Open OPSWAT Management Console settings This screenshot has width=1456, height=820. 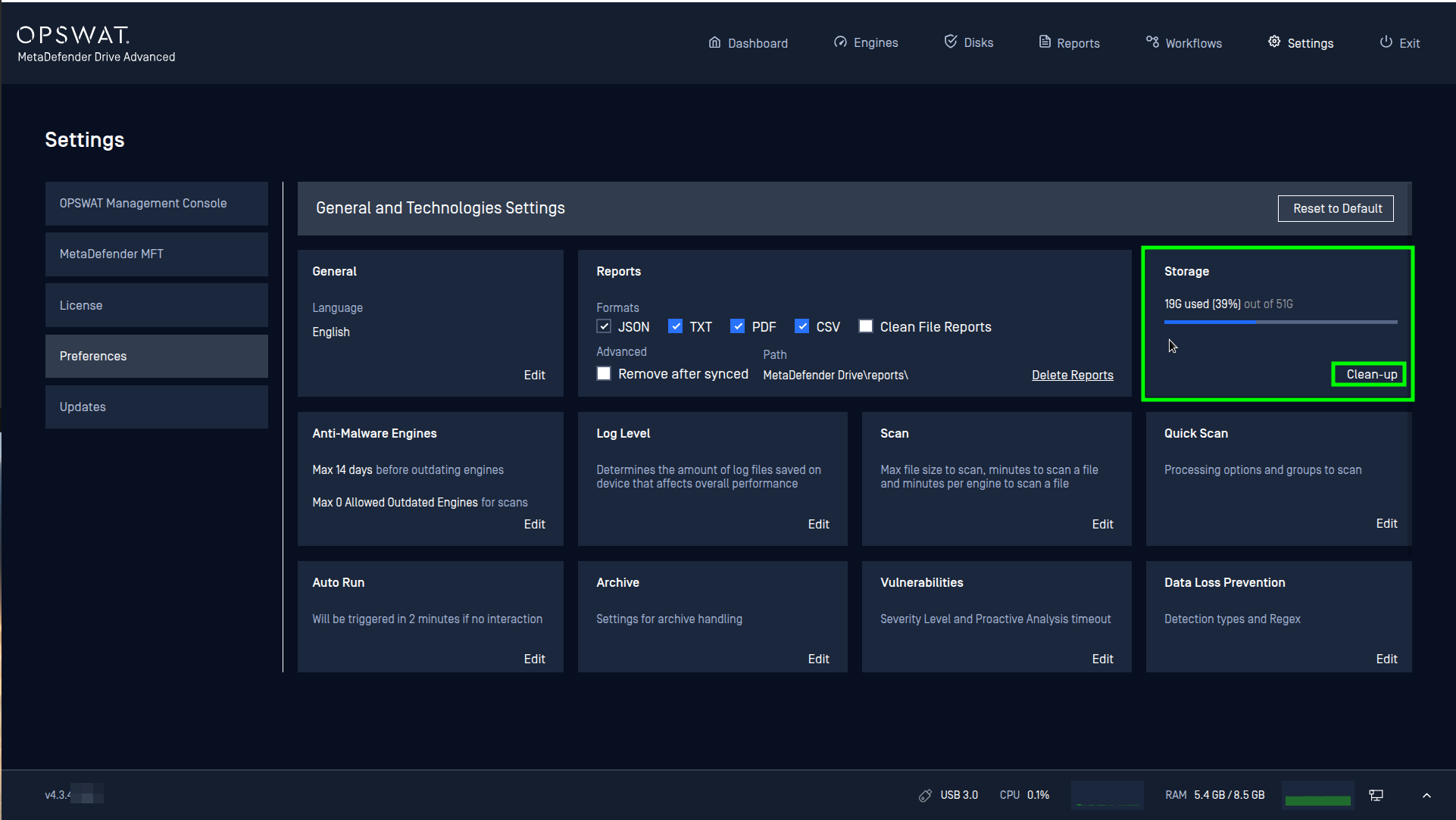point(157,204)
